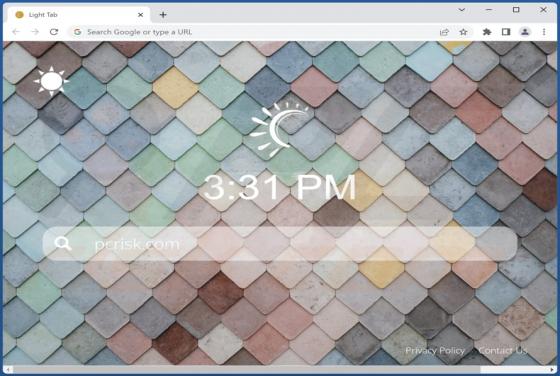Click the sun icon at top left of page
Viewport: 560px width, 376px height.
[51, 81]
